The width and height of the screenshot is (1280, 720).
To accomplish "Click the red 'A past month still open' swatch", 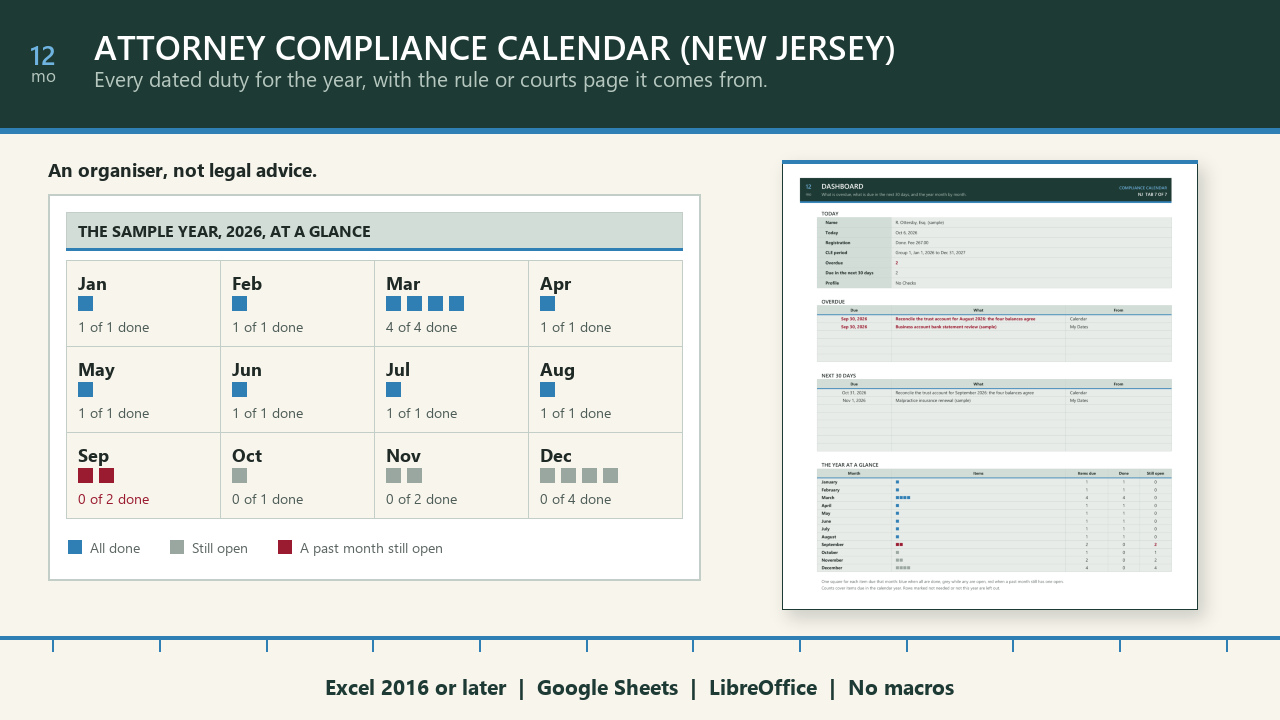I will (x=285, y=547).
